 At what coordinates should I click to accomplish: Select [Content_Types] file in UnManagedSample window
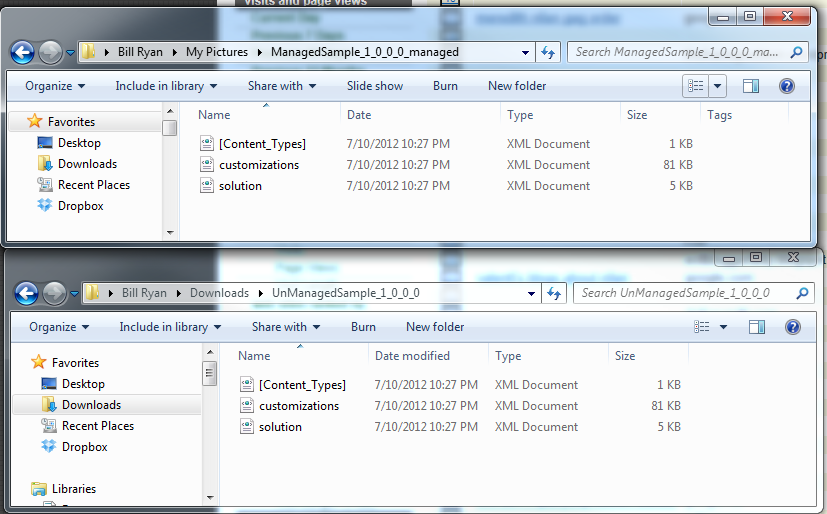[x=302, y=384]
